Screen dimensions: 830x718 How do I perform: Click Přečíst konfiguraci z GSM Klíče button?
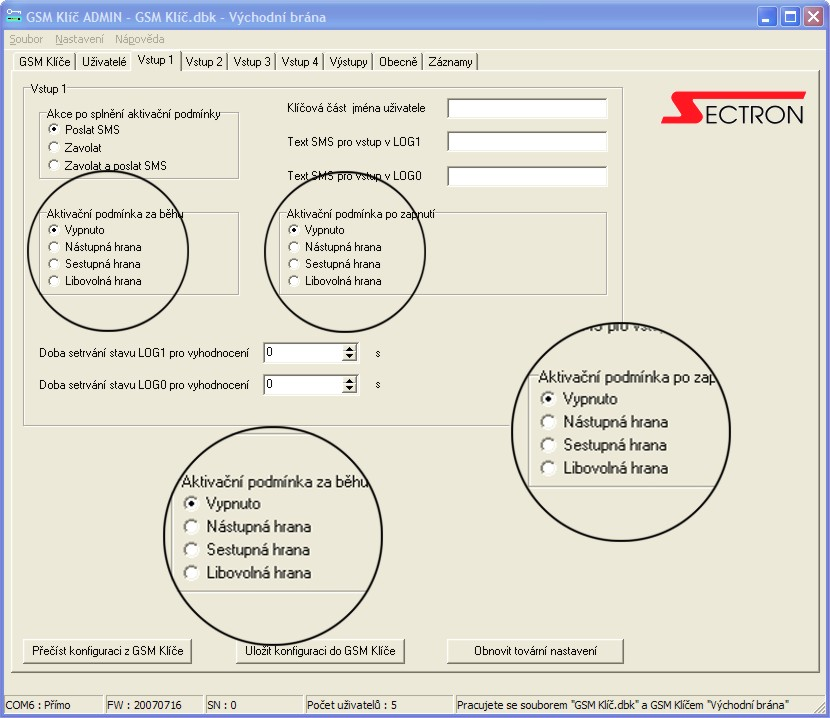click(x=107, y=651)
